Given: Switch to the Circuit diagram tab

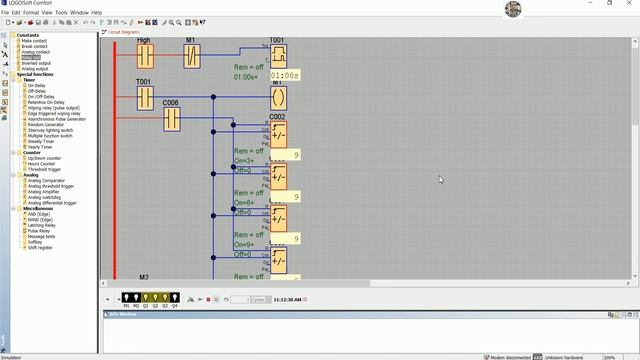Looking at the screenshot, I should [x=121, y=32].
